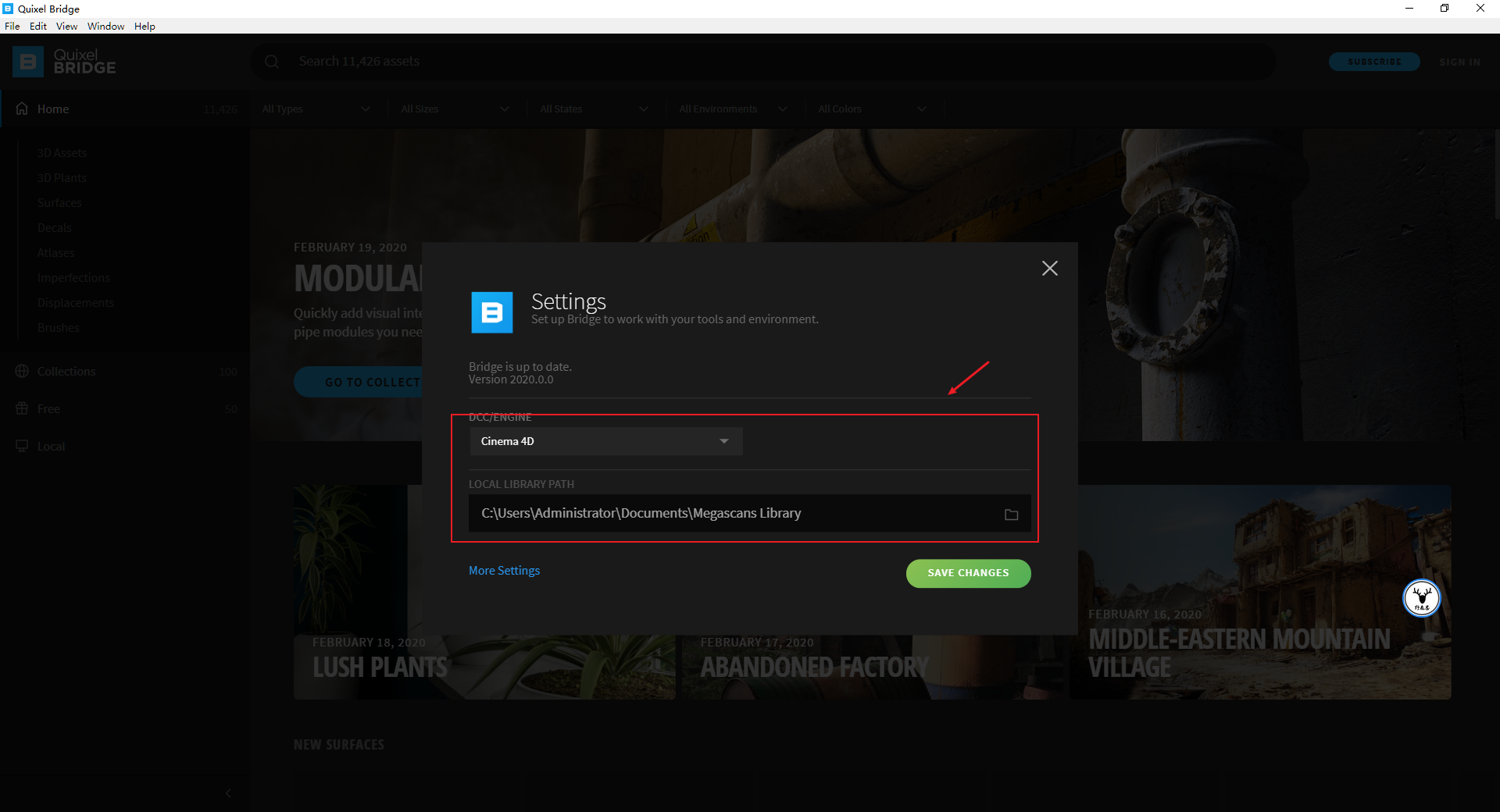Expand the All Sizes filter dropdown
Viewport: 1500px width, 812px height.
455,109
